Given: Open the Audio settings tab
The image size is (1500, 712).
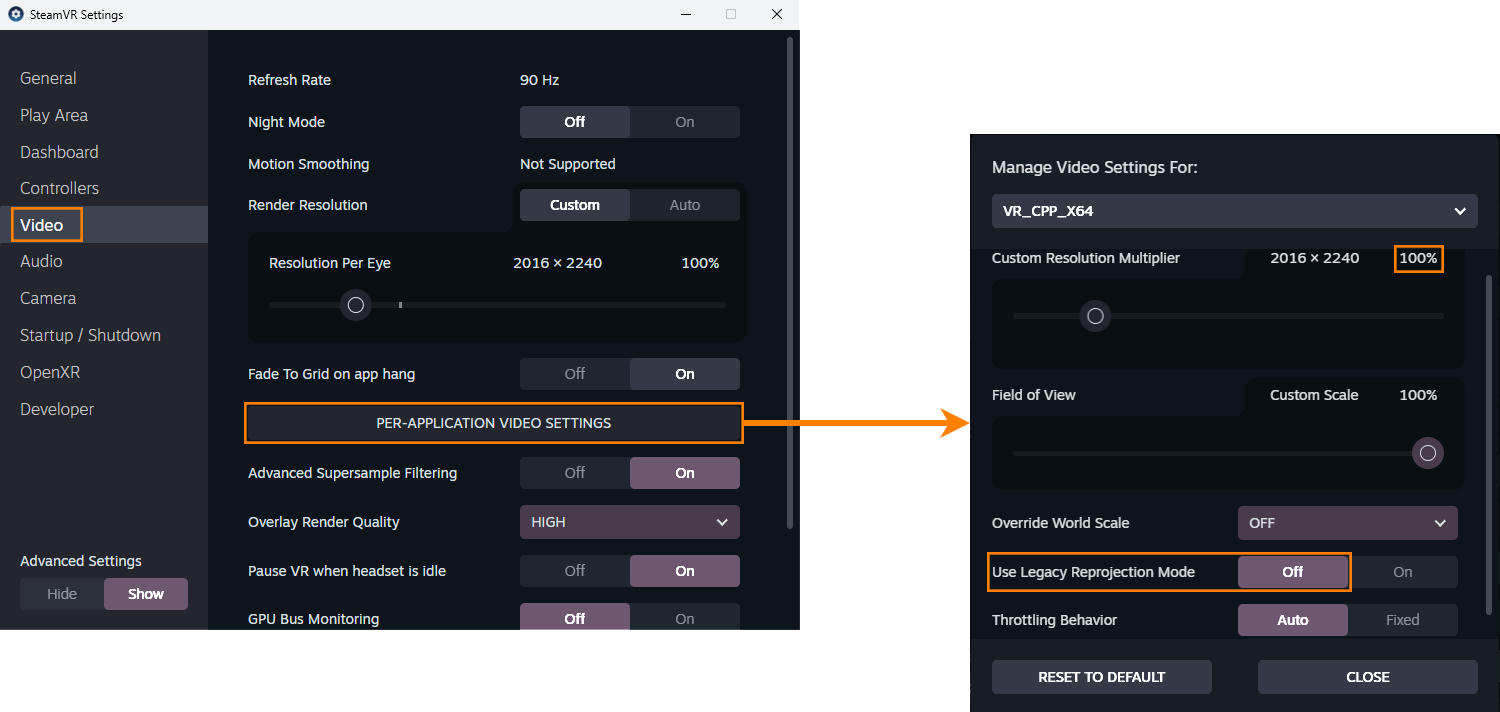Looking at the screenshot, I should [41, 261].
